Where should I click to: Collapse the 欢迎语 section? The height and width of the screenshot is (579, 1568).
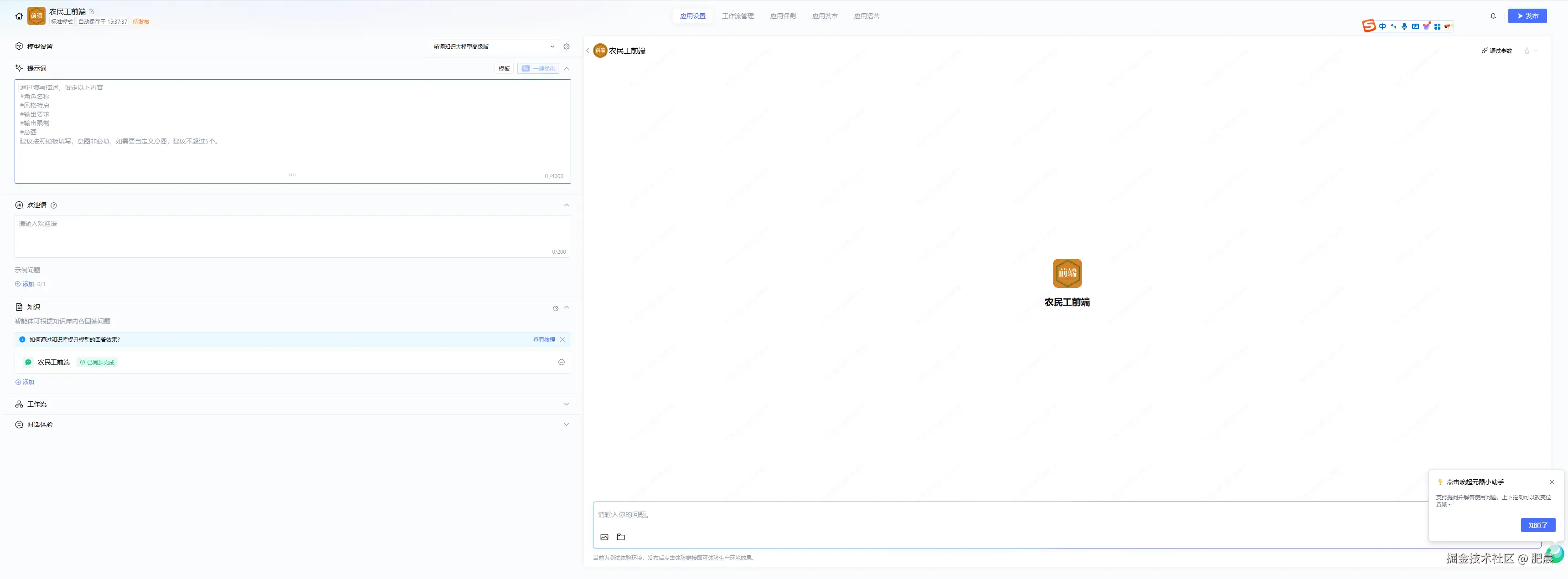[x=566, y=205]
